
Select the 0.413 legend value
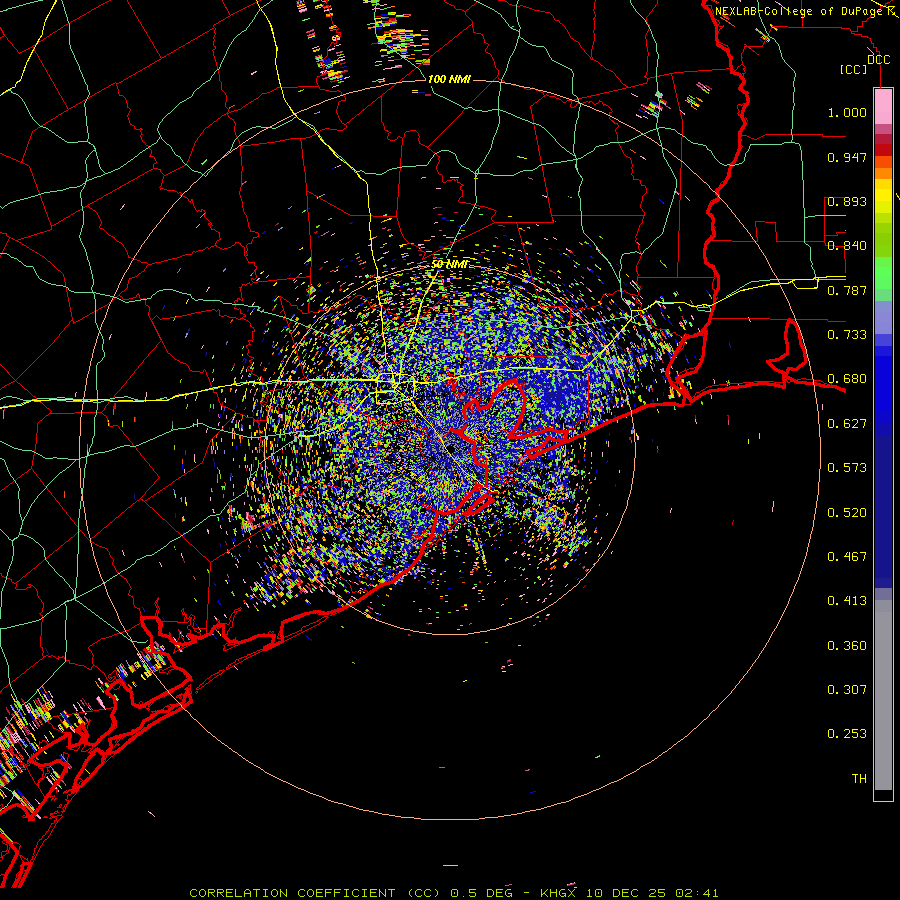point(847,601)
